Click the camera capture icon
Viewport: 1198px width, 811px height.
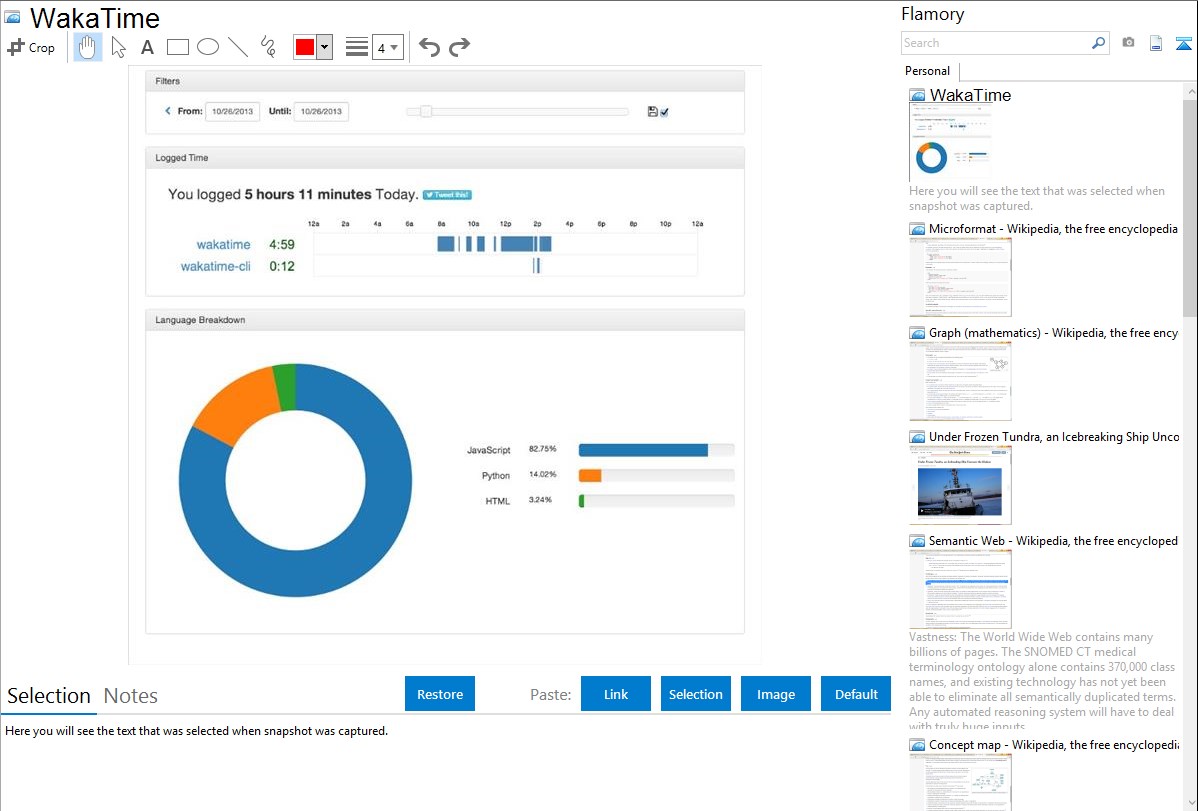click(x=1128, y=43)
